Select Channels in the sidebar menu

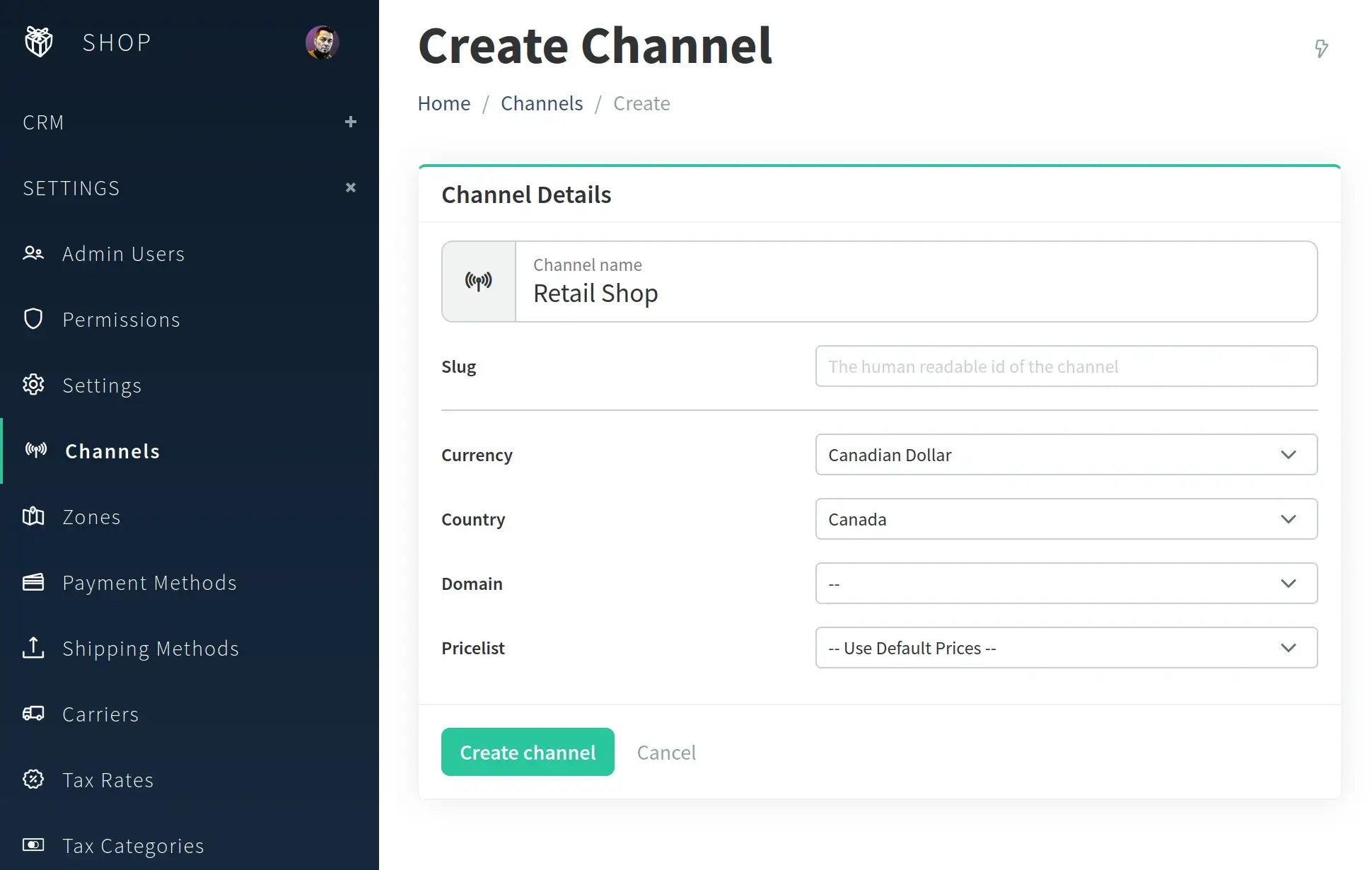[x=111, y=451]
